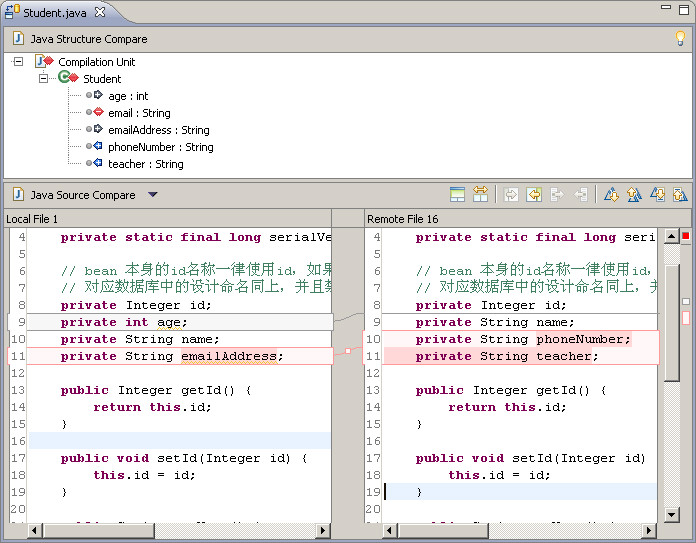Collapse the Compilation Unit tree node
The height and width of the screenshot is (543, 696).
pyautogui.click(x=18, y=62)
